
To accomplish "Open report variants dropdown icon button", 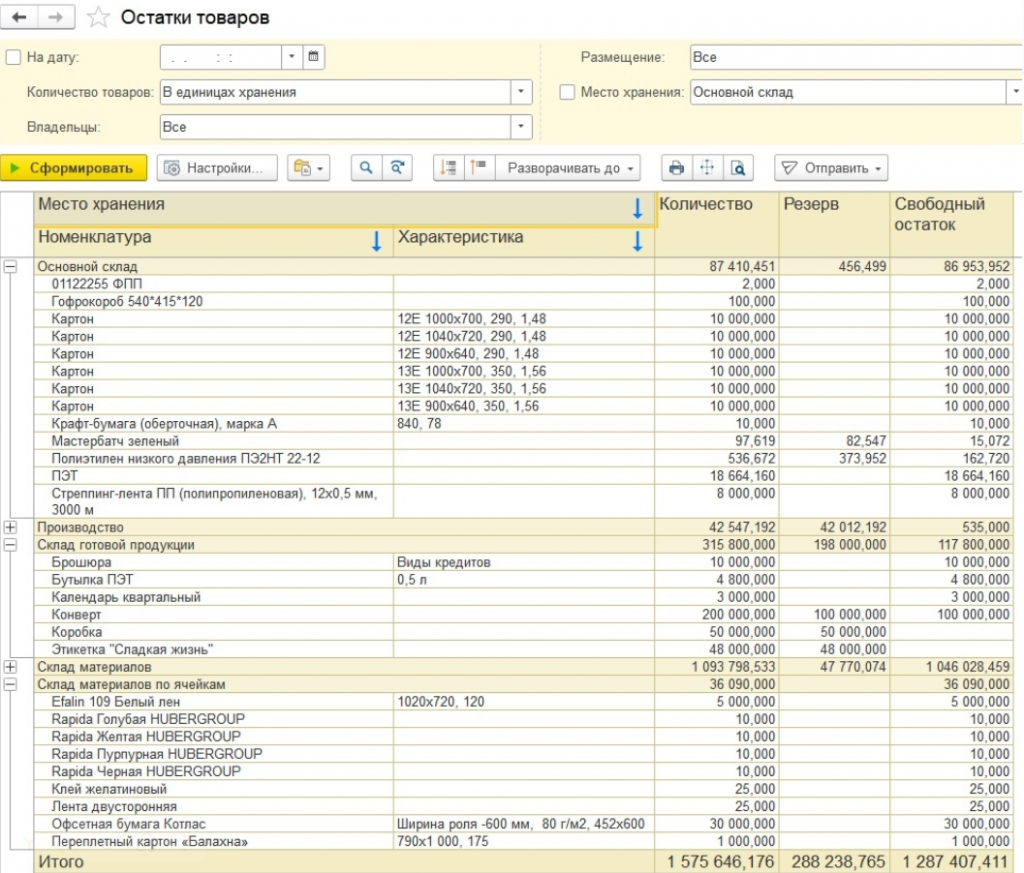I will (308, 168).
